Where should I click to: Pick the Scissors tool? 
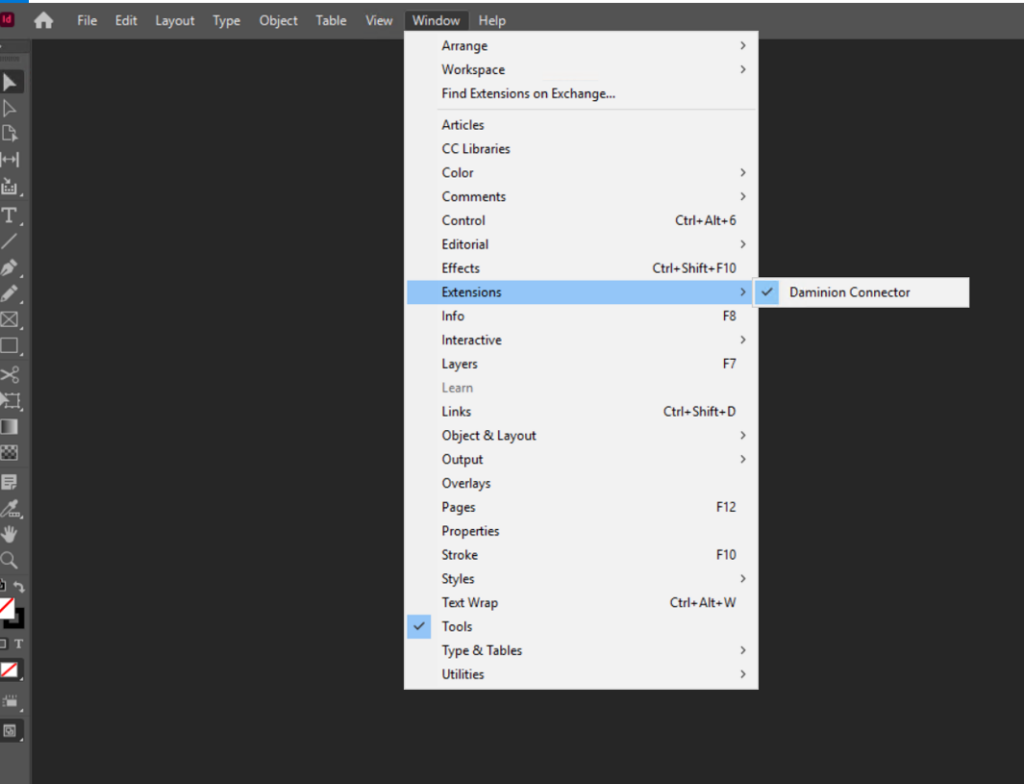[x=9, y=375]
